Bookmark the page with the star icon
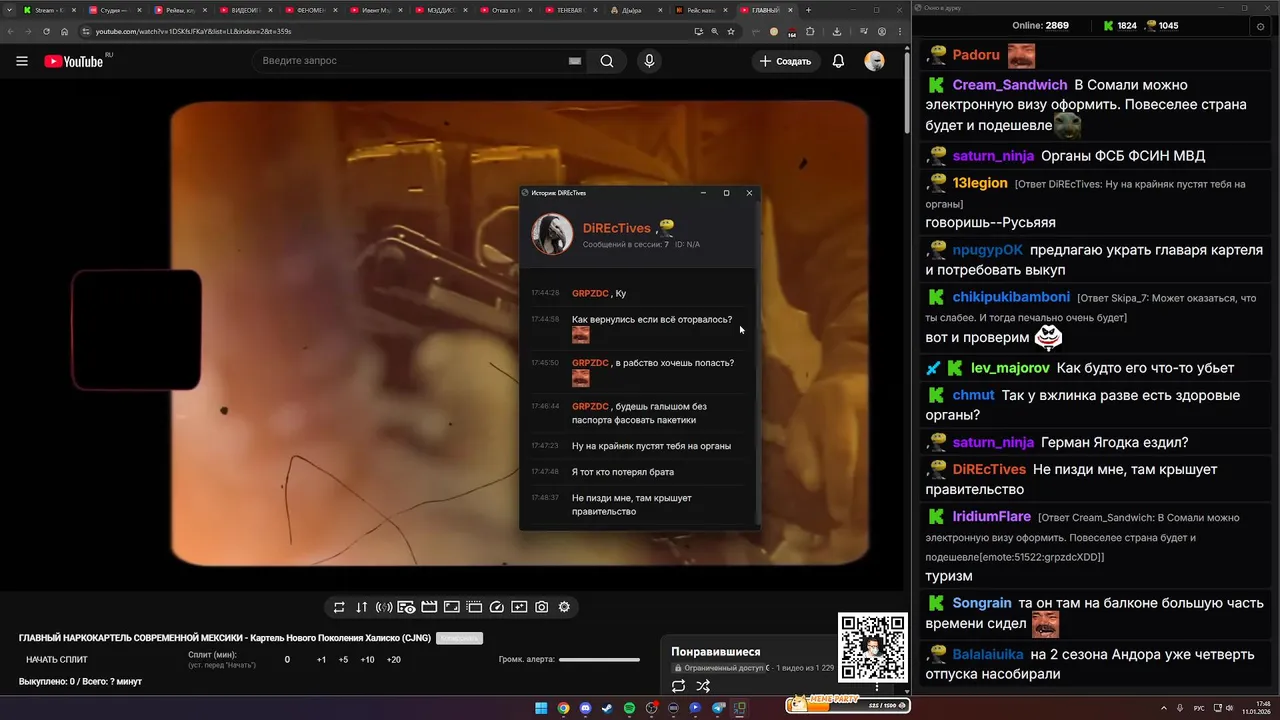The height and width of the screenshot is (720, 1280). [731, 31]
